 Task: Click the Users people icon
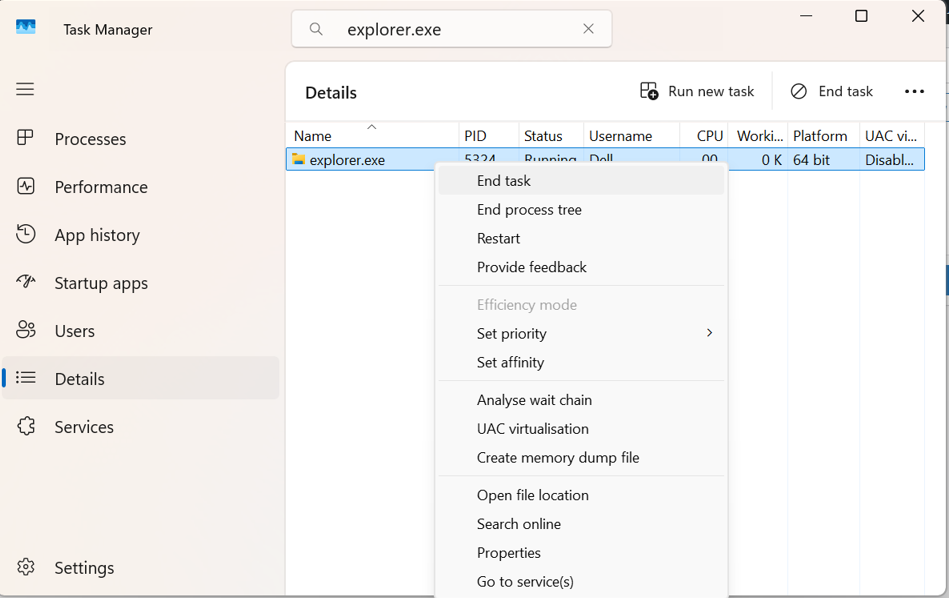25,330
